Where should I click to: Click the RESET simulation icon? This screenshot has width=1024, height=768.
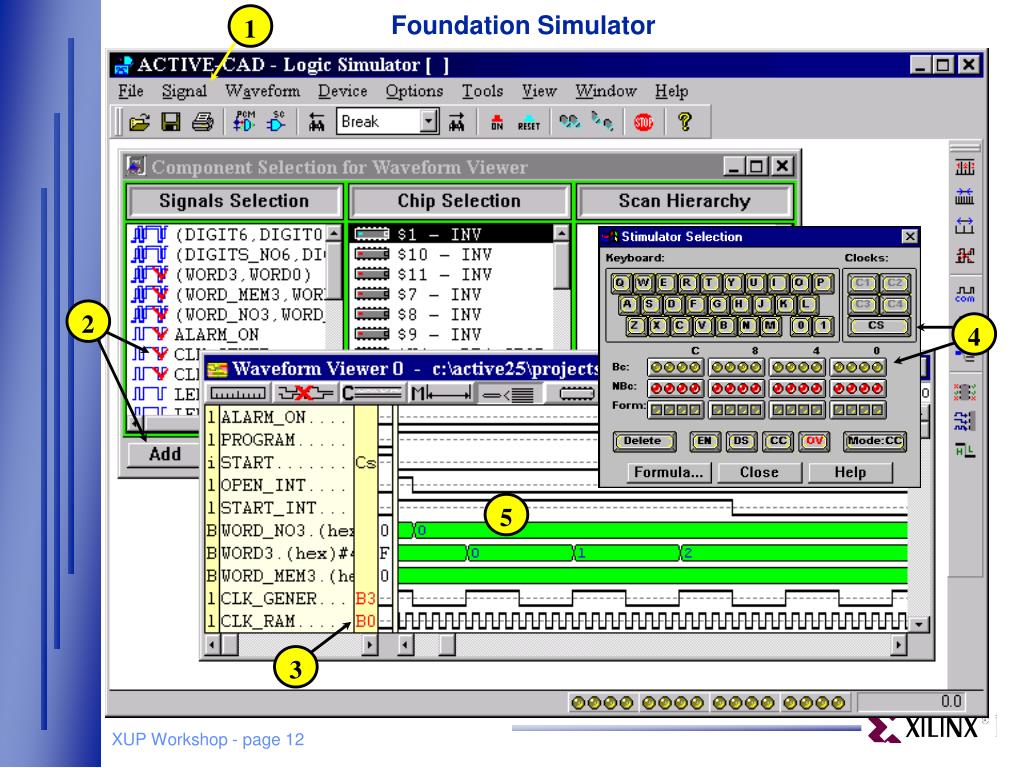(x=528, y=122)
